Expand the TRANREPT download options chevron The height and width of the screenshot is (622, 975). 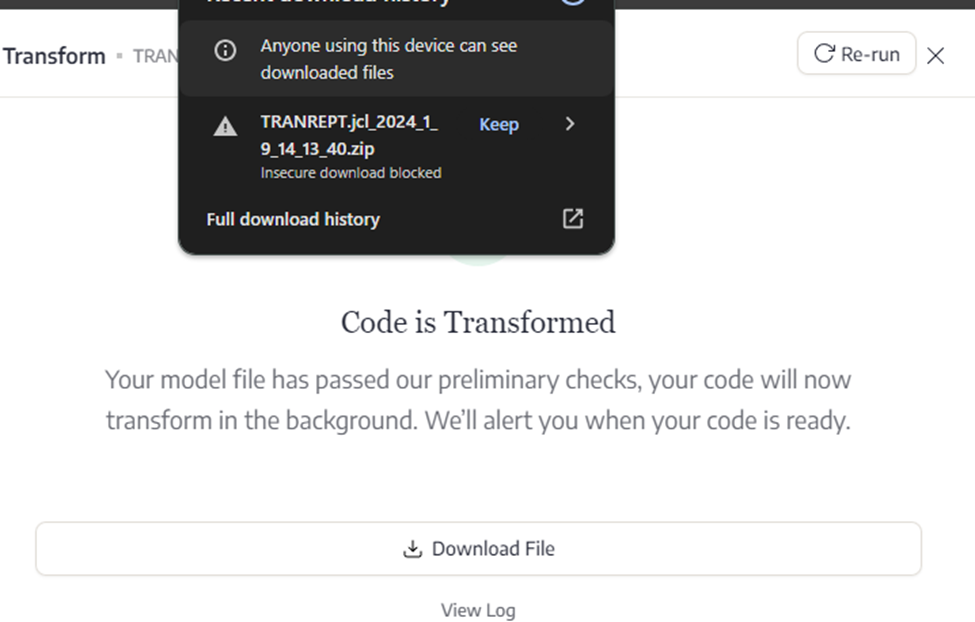570,124
